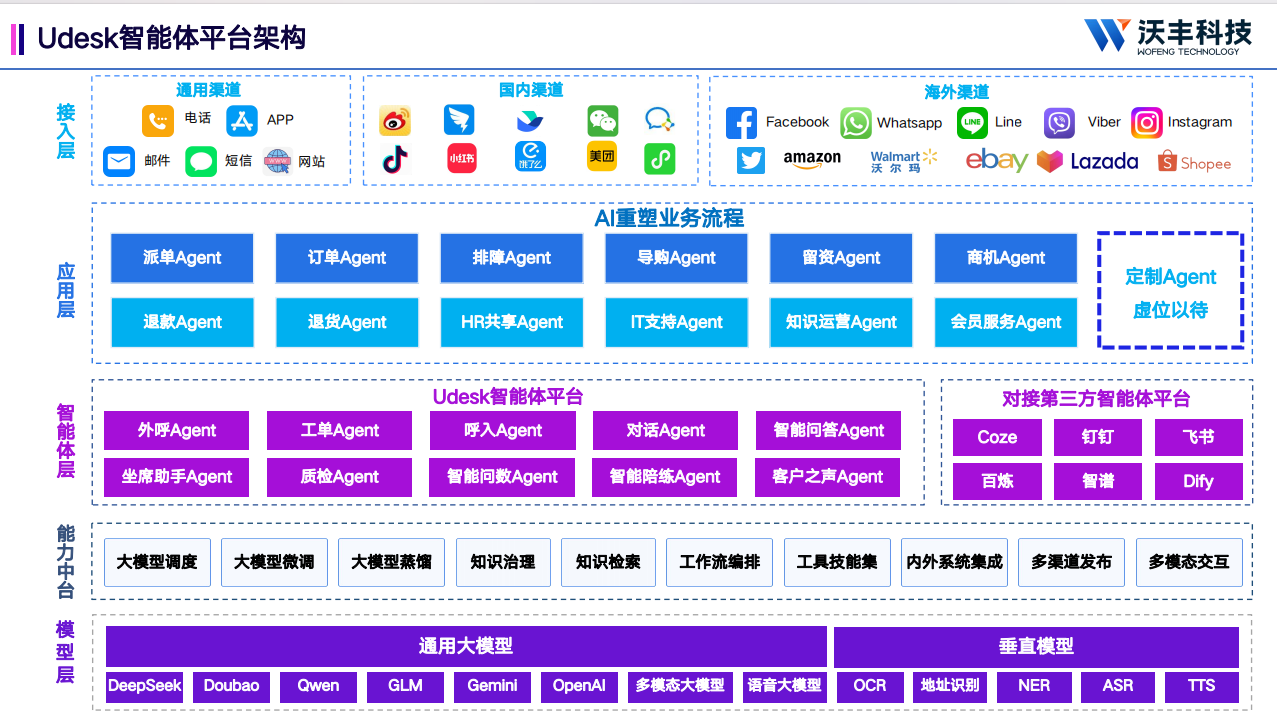Click the Coze platform box
The width and height of the screenshot is (1277, 723).
(997, 437)
